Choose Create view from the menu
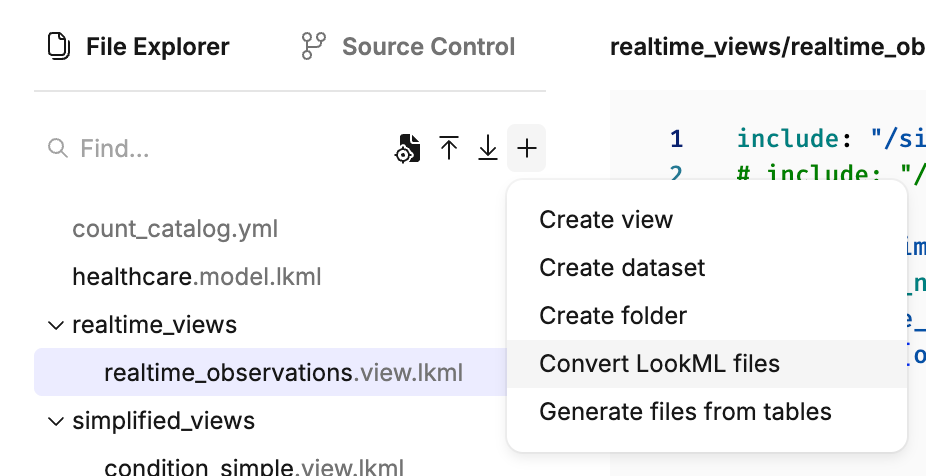 [x=606, y=220]
